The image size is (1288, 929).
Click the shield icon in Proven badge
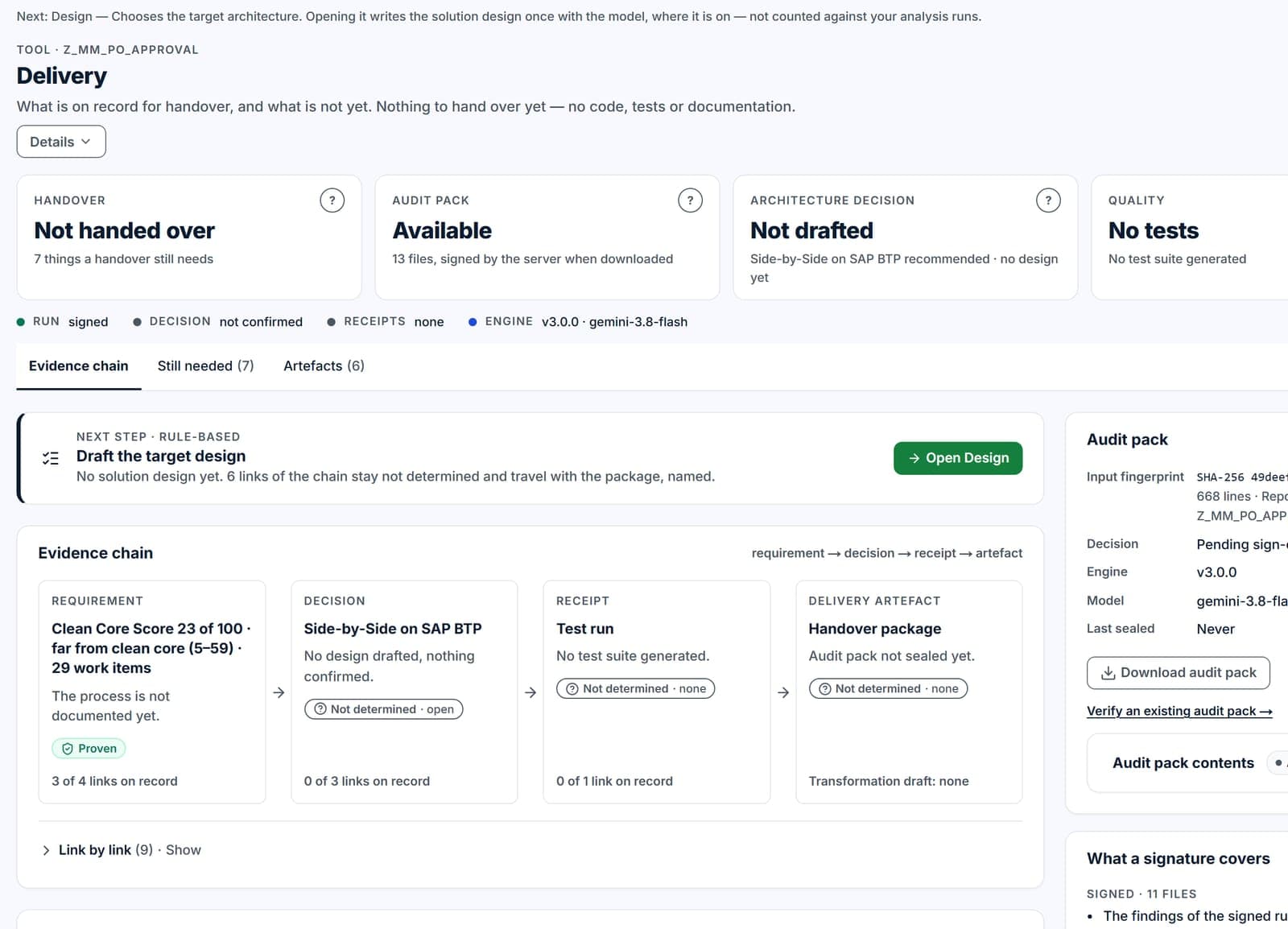tap(68, 749)
